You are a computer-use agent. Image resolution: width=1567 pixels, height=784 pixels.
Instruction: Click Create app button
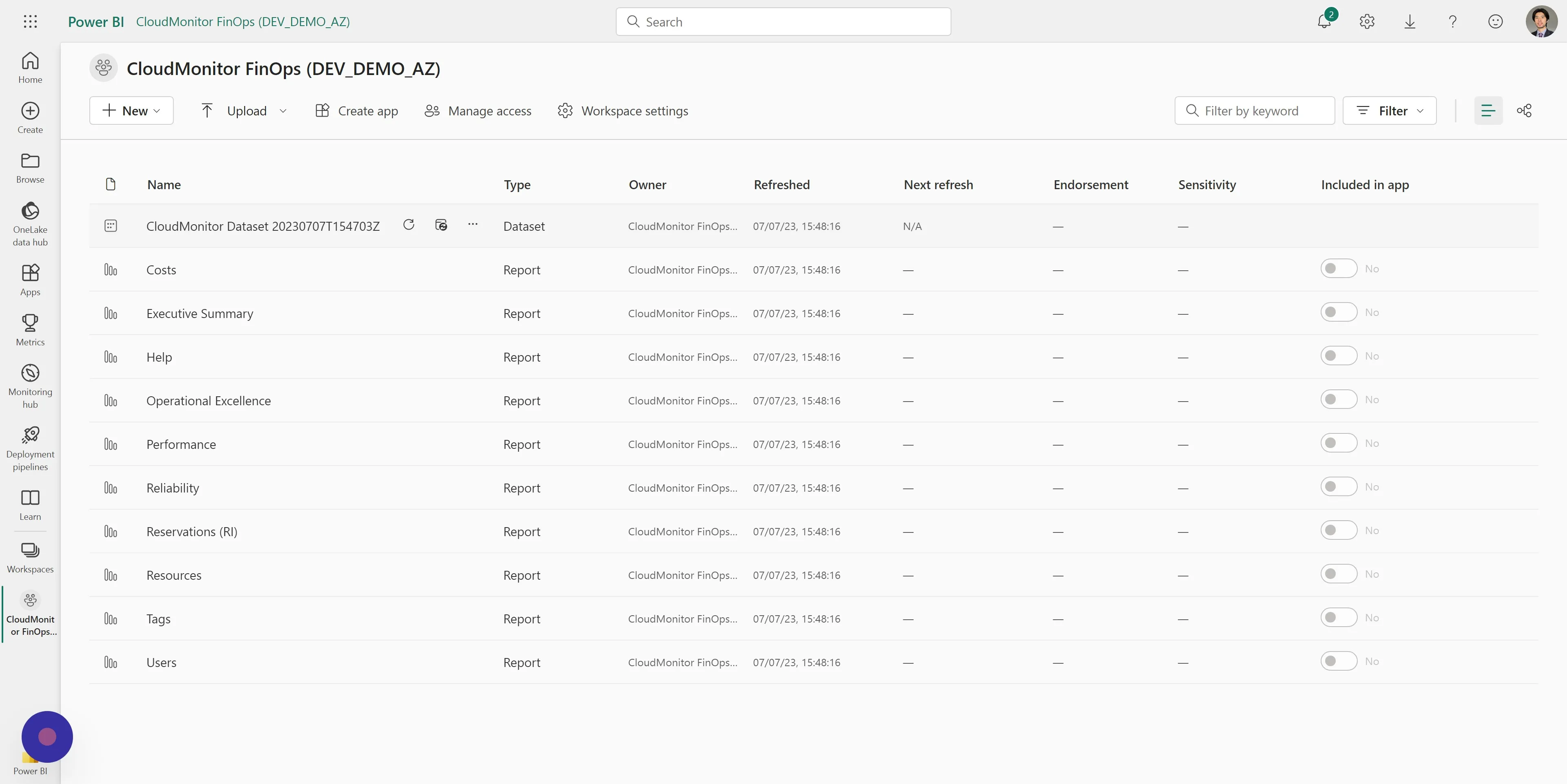coord(356,111)
